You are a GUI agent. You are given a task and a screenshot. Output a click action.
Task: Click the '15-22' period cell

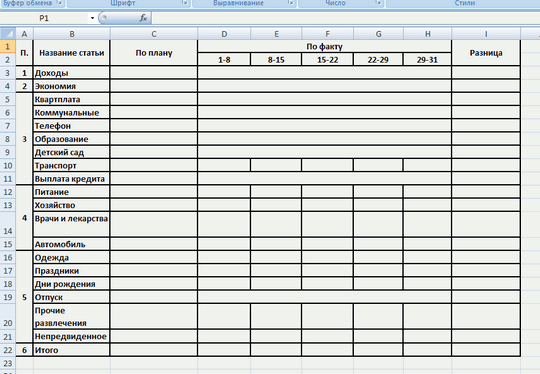[328, 60]
